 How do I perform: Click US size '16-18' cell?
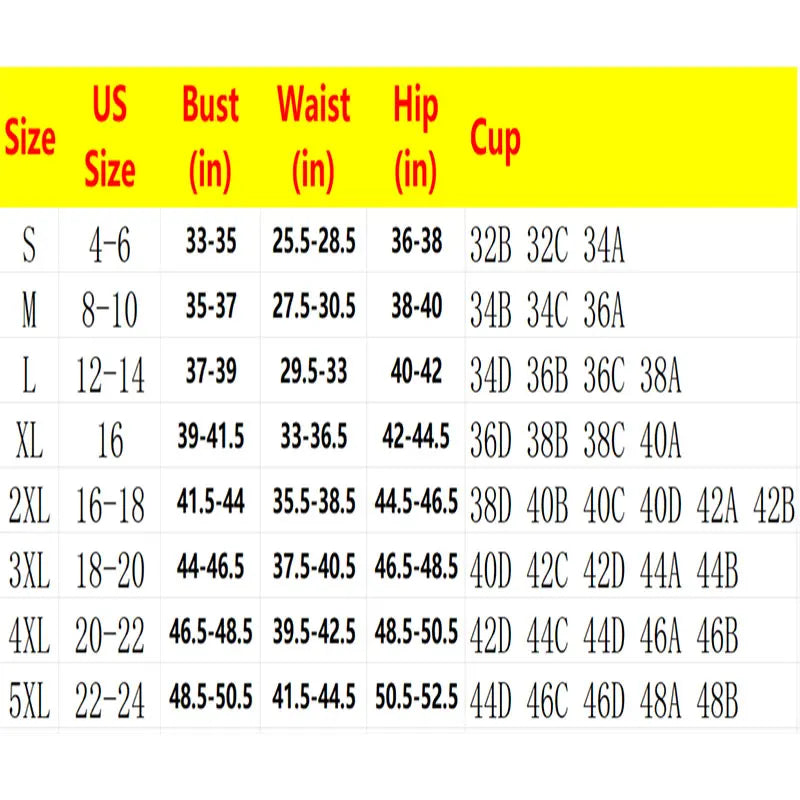pyautogui.click(x=110, y=505)
